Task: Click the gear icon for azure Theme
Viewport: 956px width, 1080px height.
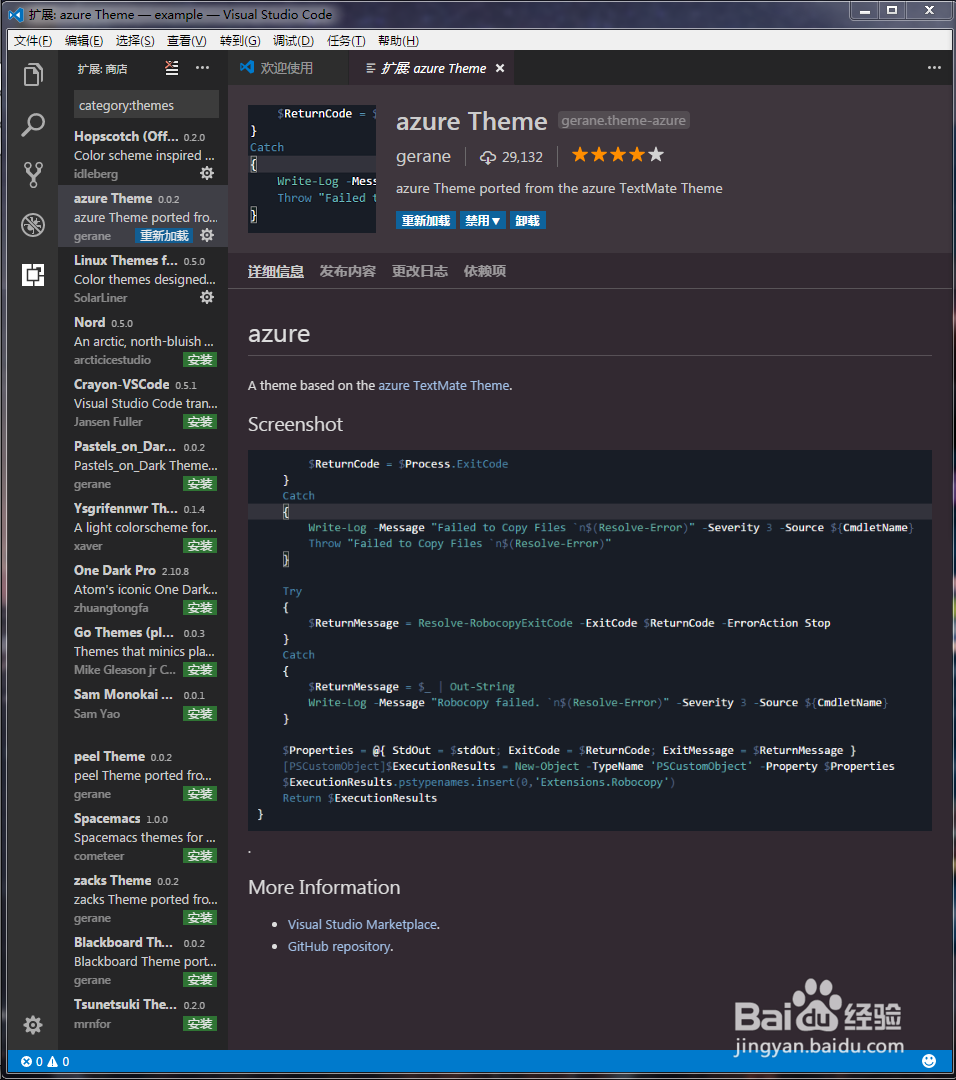Action: [207, 235]
